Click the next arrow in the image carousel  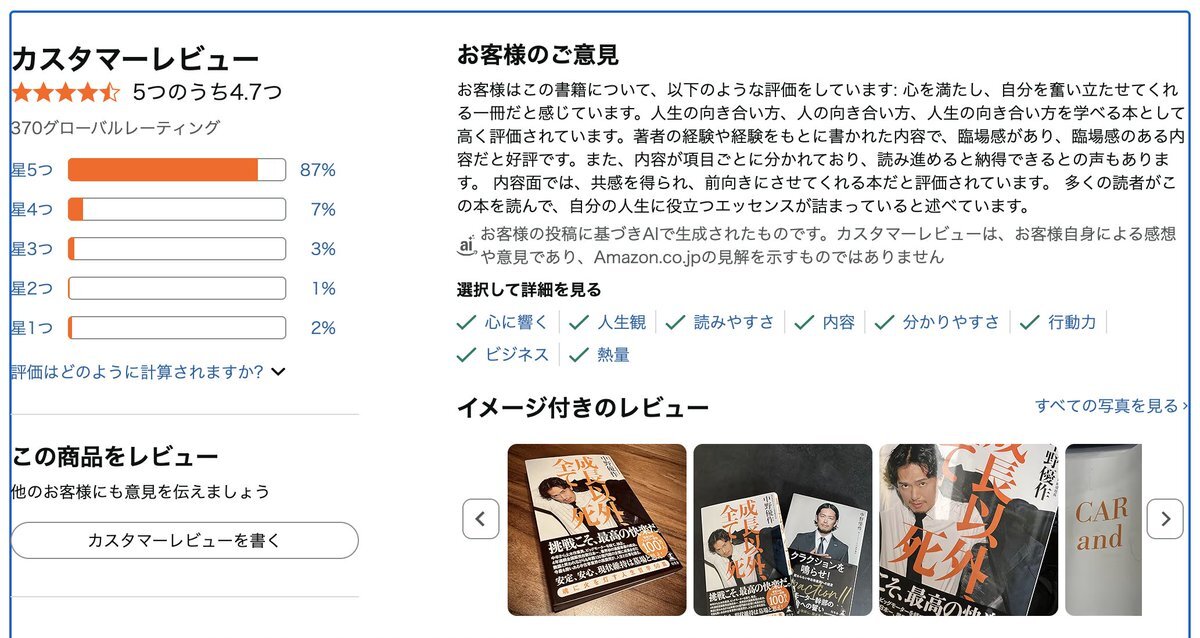[1165, 519]
